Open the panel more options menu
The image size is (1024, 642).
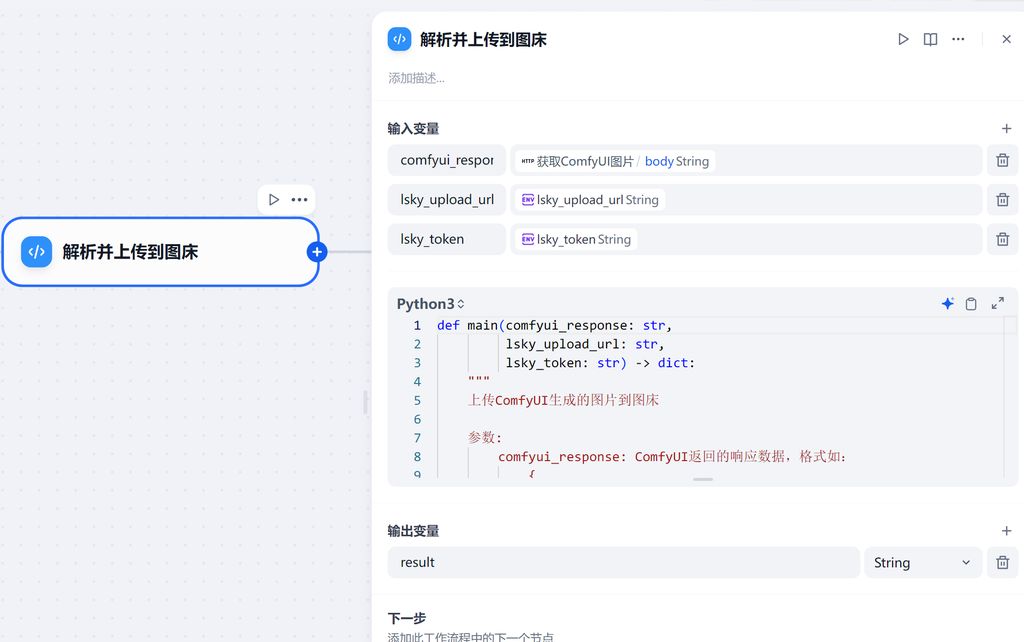(x=958, y=39)
